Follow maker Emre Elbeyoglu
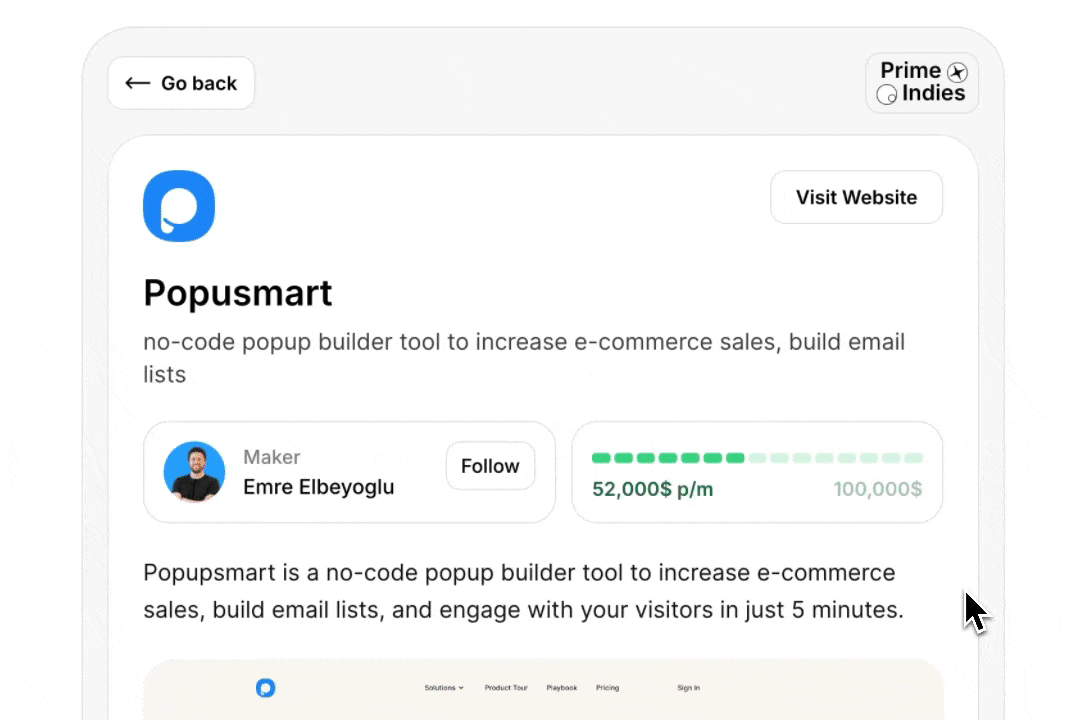Viewport: 1072px width, 720px height. click(490, 466)
